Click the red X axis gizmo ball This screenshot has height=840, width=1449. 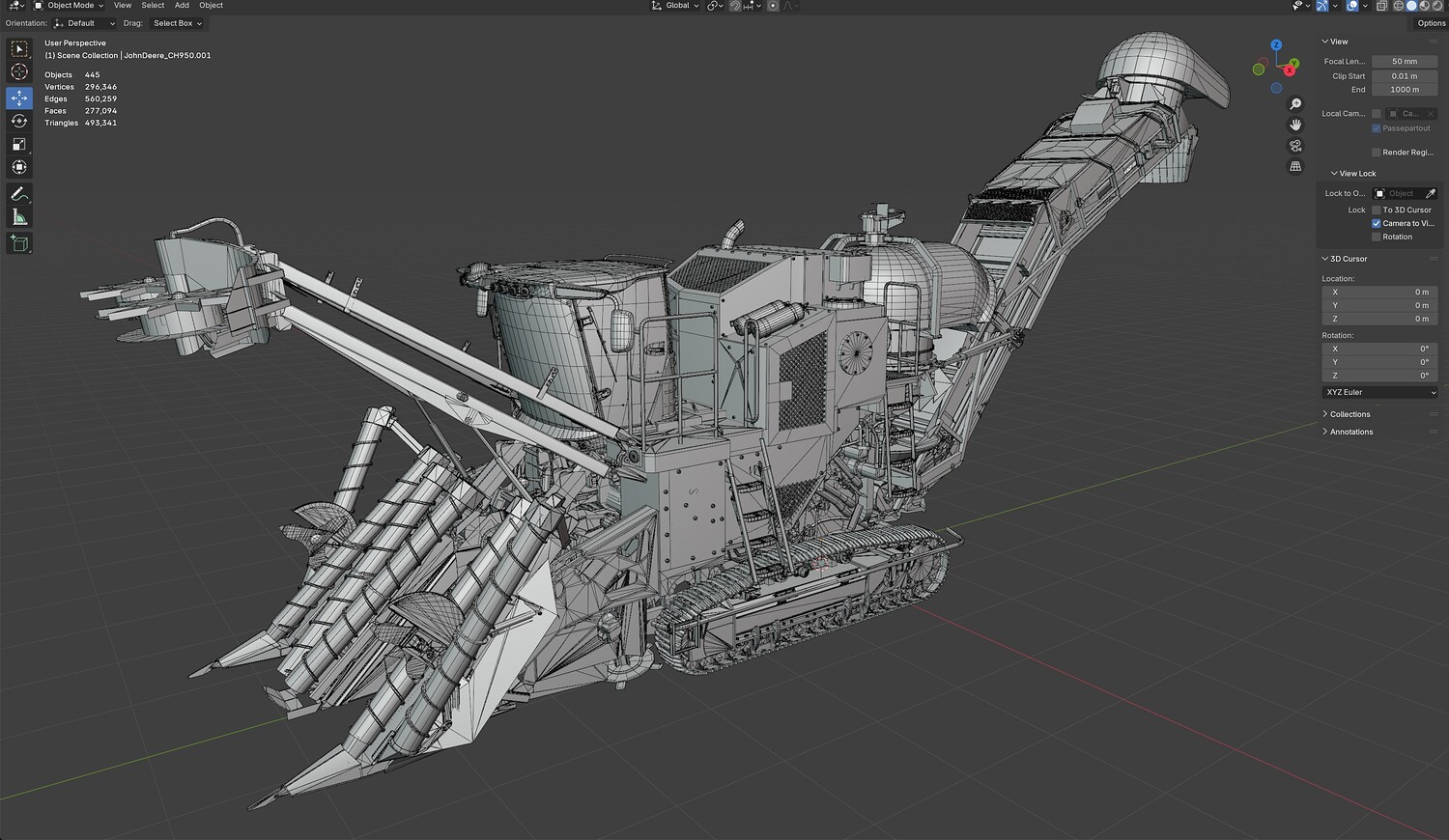1289,70
